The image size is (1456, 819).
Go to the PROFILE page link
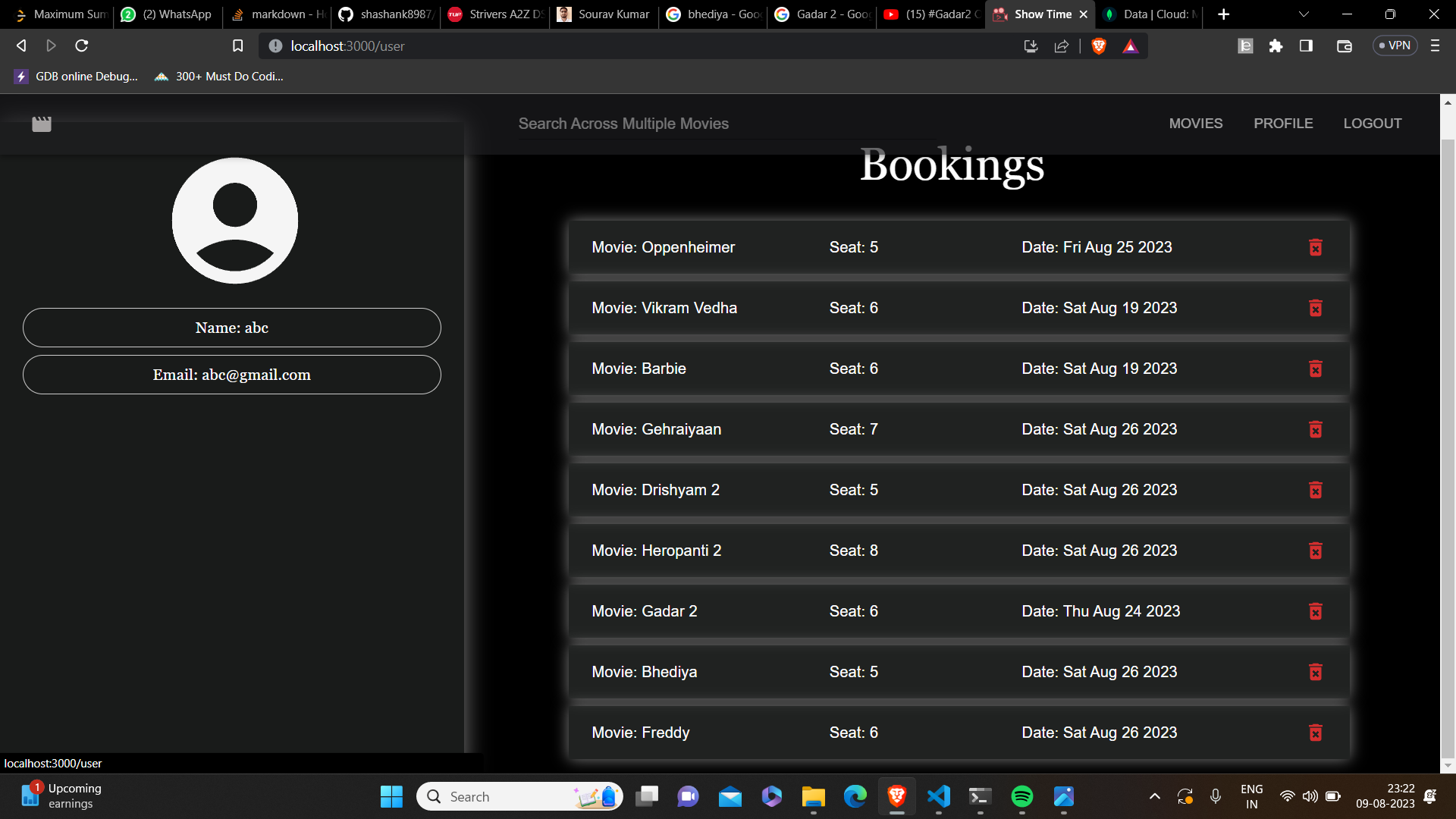[x=1282, y=124]
